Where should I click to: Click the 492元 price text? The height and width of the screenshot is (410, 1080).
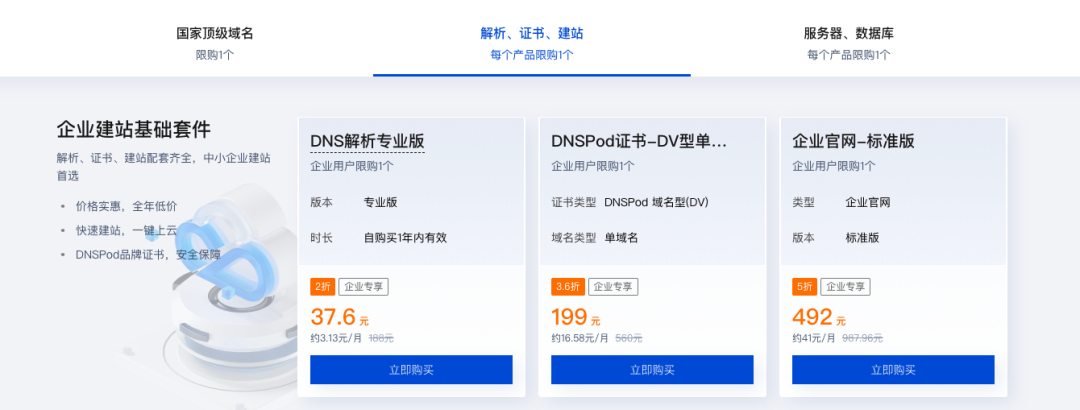(x=819, y=318)
